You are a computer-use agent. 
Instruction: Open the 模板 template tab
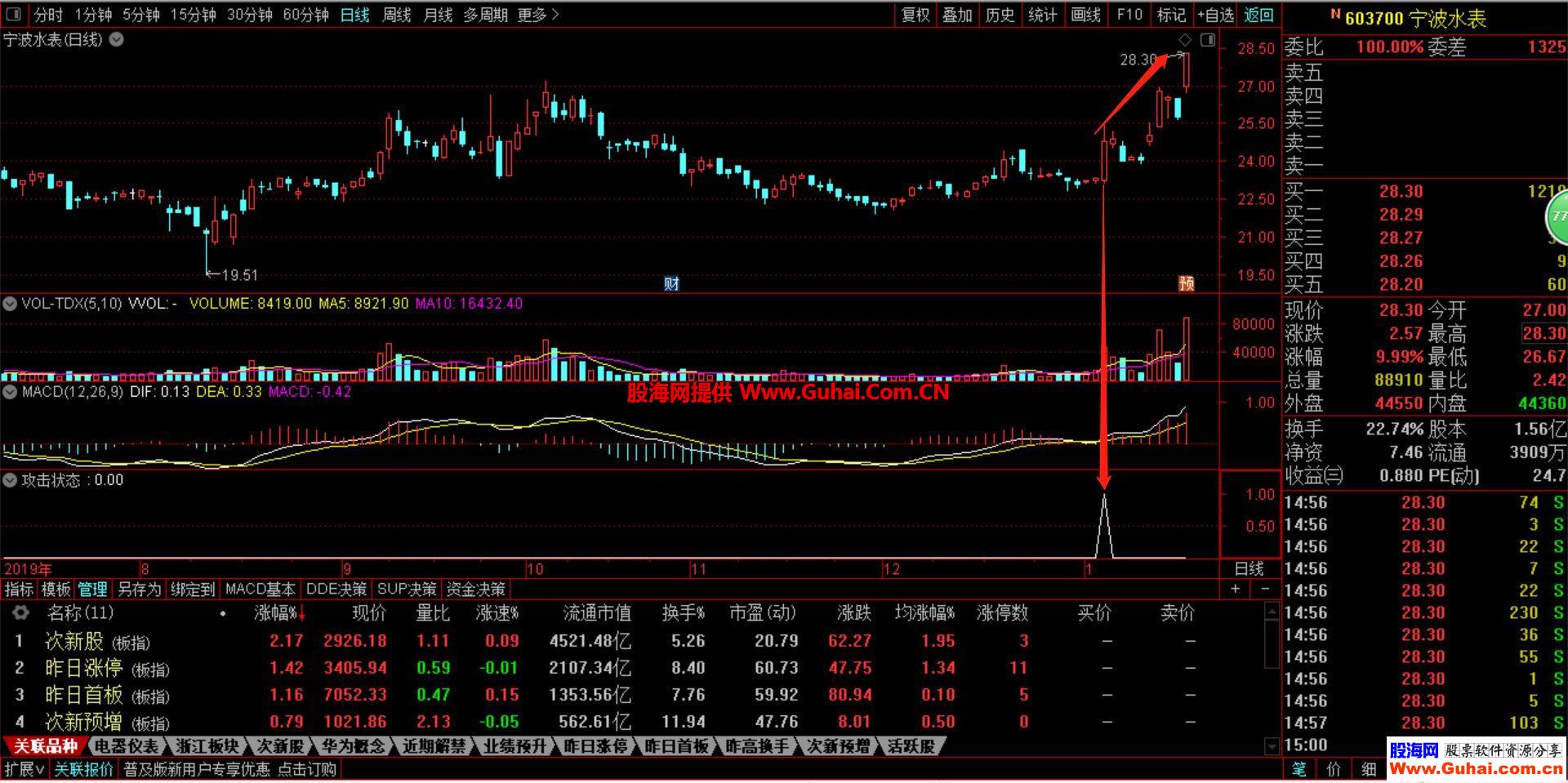pos(56,589)
